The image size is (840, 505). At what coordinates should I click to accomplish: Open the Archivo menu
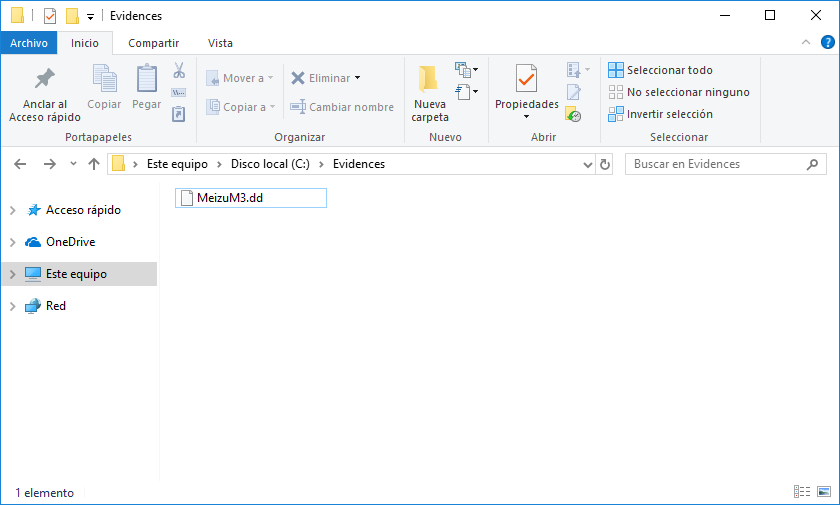[29, 43]
